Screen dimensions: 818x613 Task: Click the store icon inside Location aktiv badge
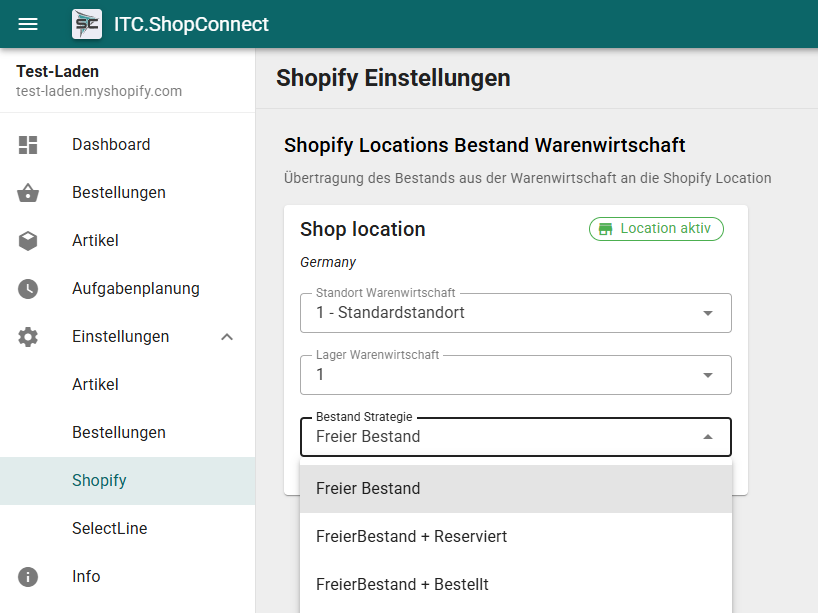click(607, 229)
